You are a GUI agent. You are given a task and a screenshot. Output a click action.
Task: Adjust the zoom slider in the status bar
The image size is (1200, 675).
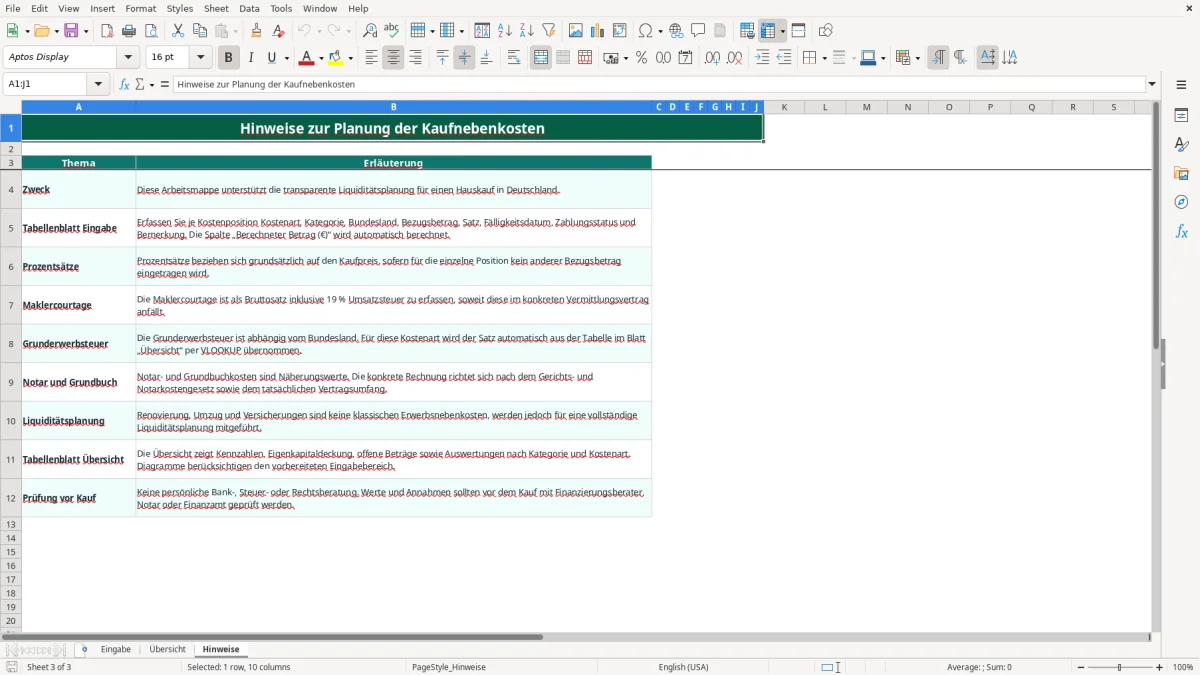(1119, 667)
